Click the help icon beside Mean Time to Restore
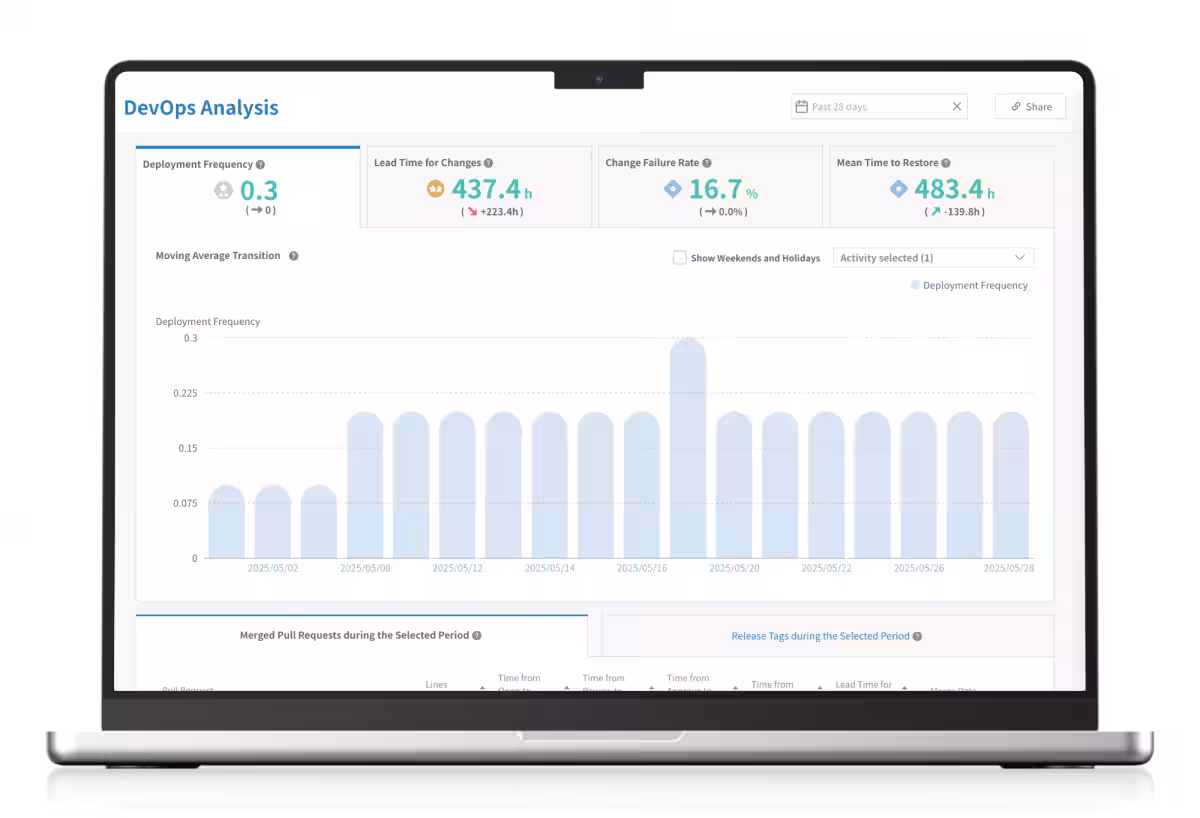This screenshot has height=818, width=1200. tap(946, 163)
